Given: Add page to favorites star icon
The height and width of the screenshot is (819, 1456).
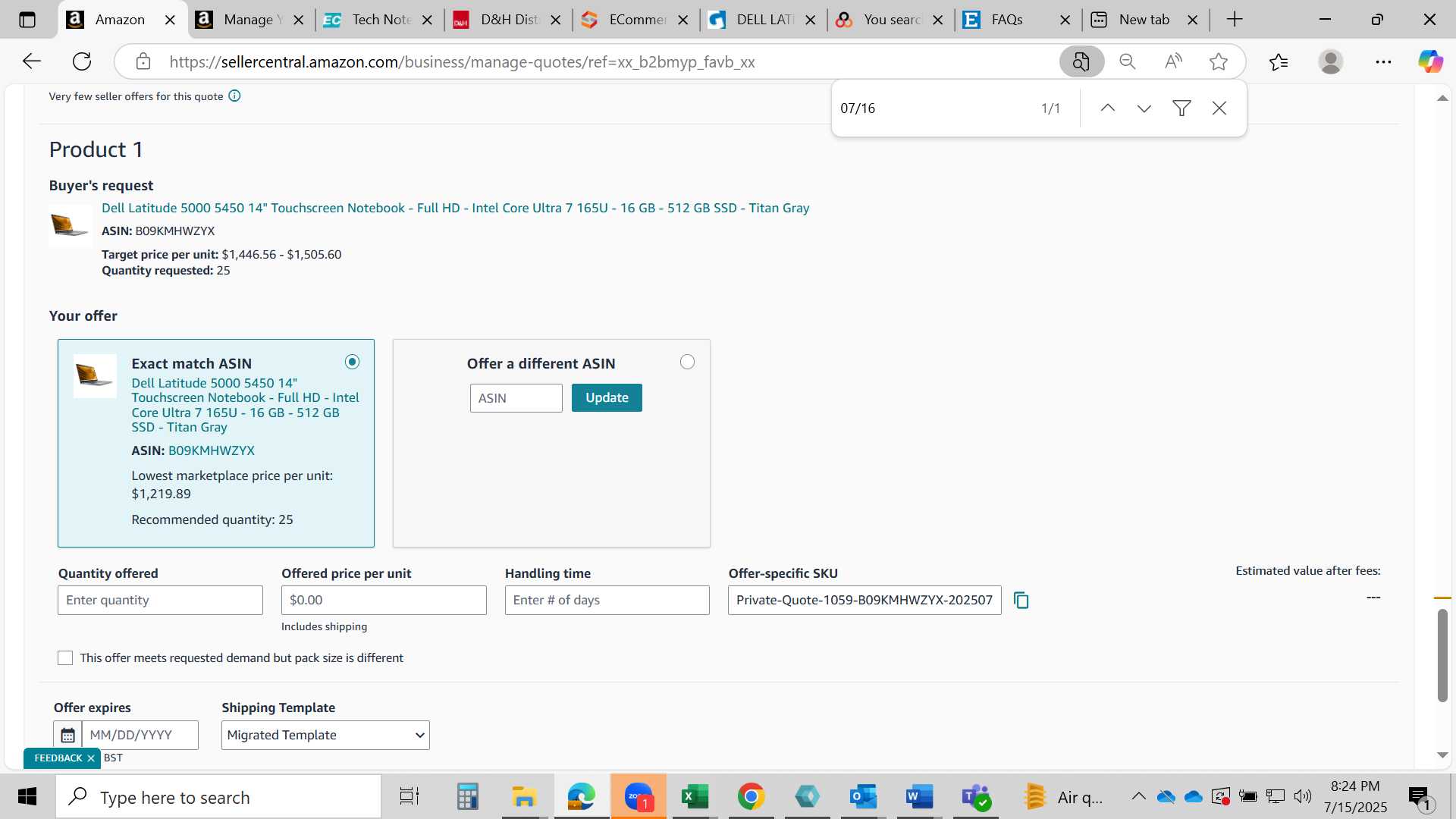Looking at the screenshot, I should point(1219,61).
